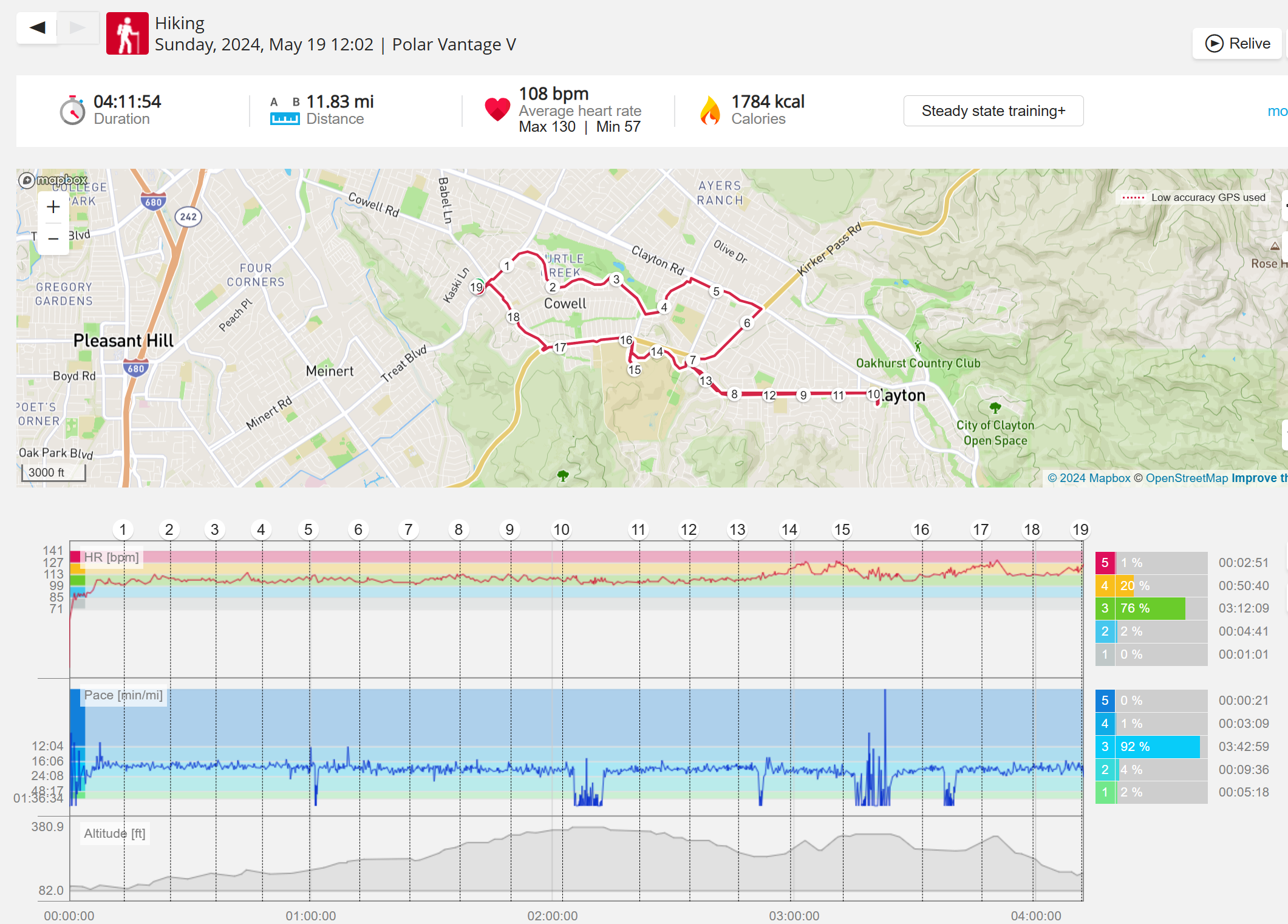Click lap marker 5 on the map route

click(x=716, y=292)
